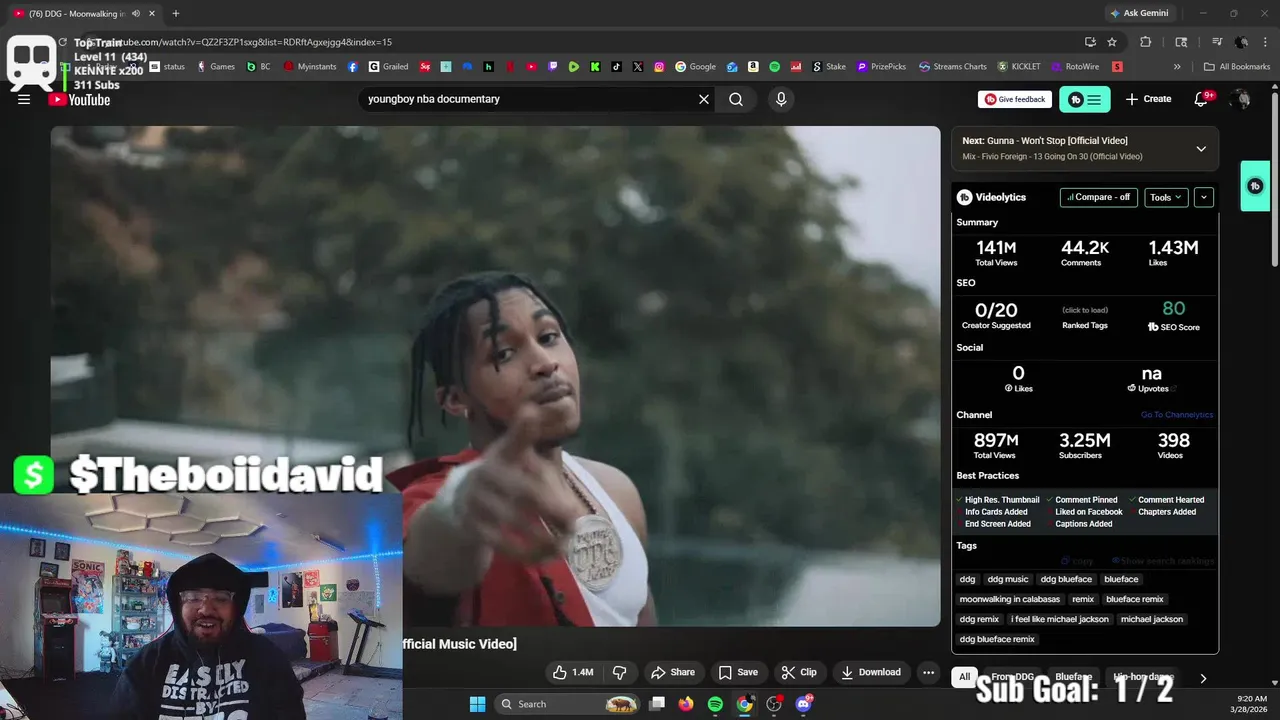Viewport: 1280px width, 720px height.
Task: Expand hidden bookmarks overflow chevron
Action: [x=1177, y=67]
